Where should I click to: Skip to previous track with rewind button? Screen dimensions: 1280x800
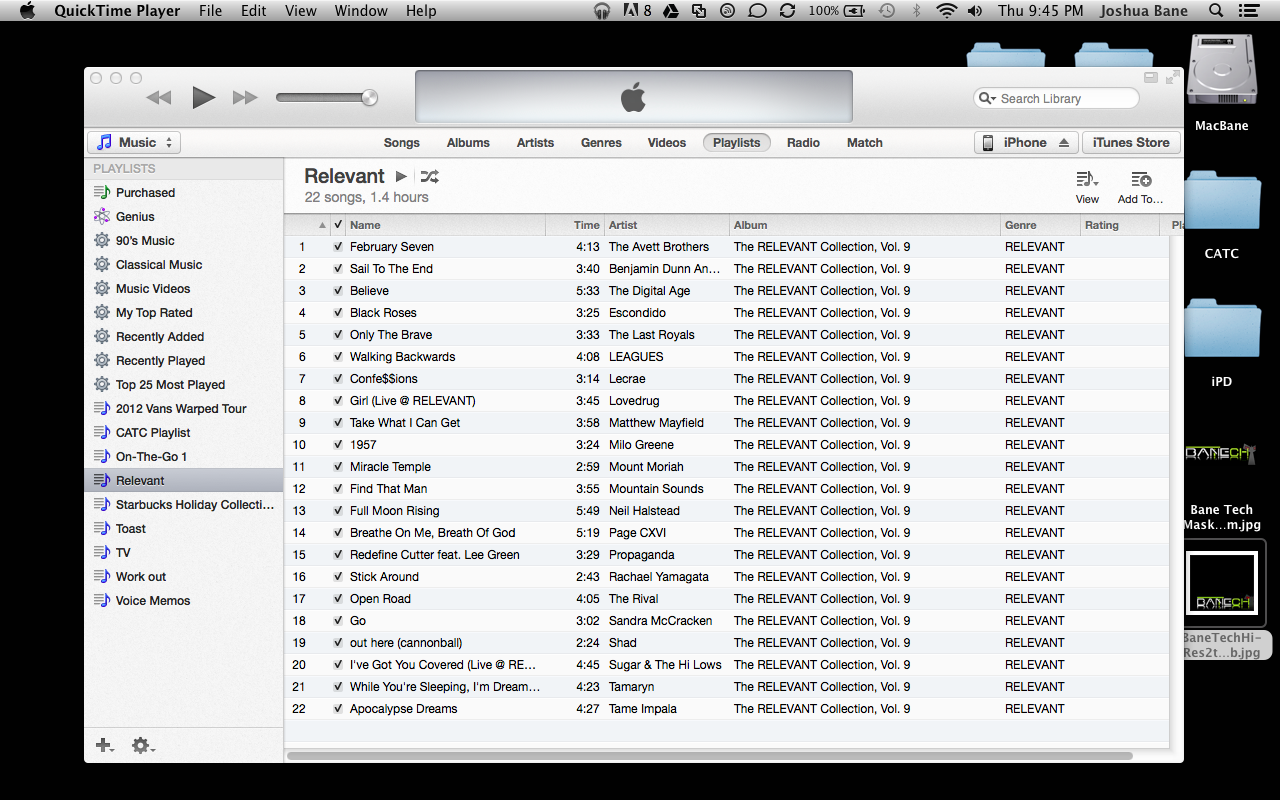(159, 98)
